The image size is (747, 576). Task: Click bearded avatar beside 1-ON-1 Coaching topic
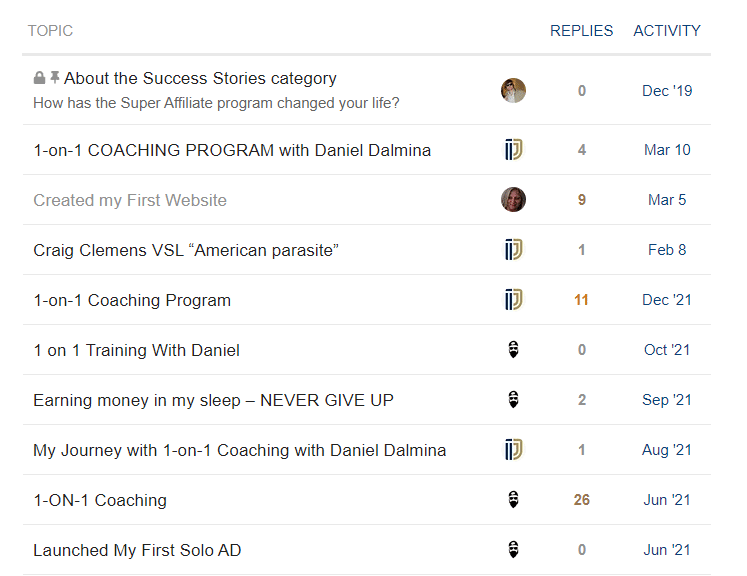(x=513, y=500)
